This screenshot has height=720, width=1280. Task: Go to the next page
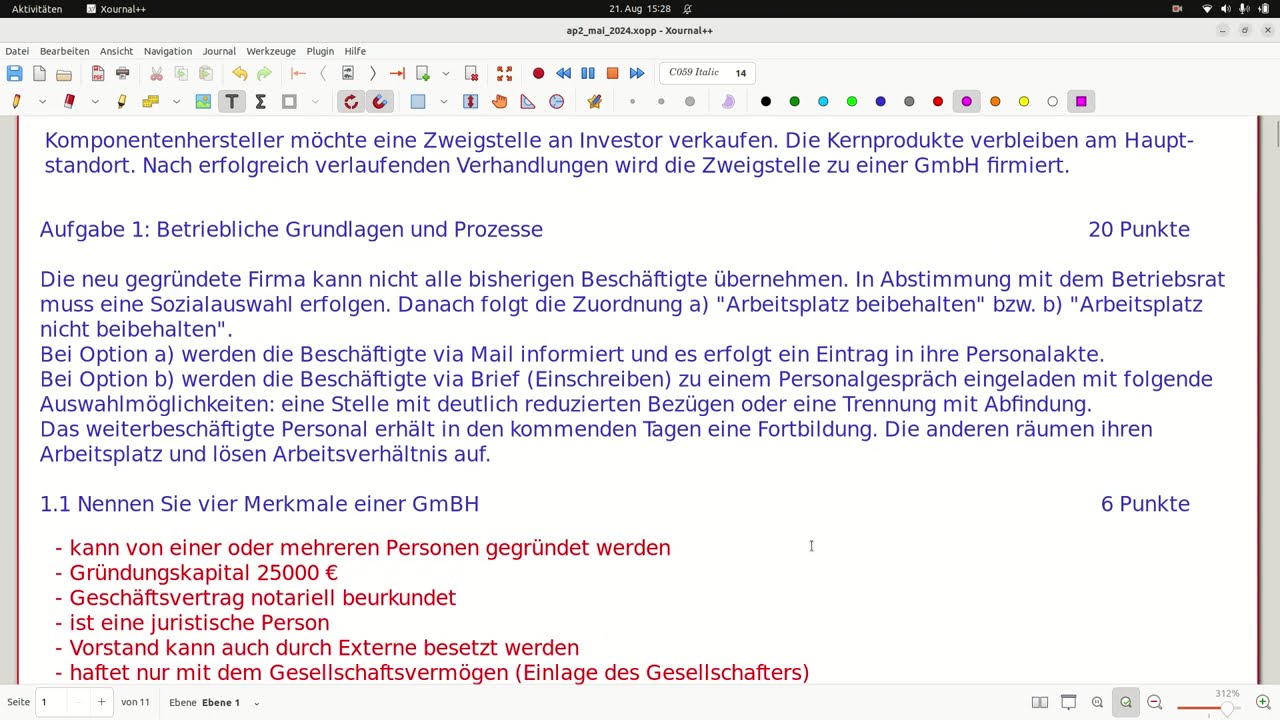pyautogui.click(x=372, y=73)
